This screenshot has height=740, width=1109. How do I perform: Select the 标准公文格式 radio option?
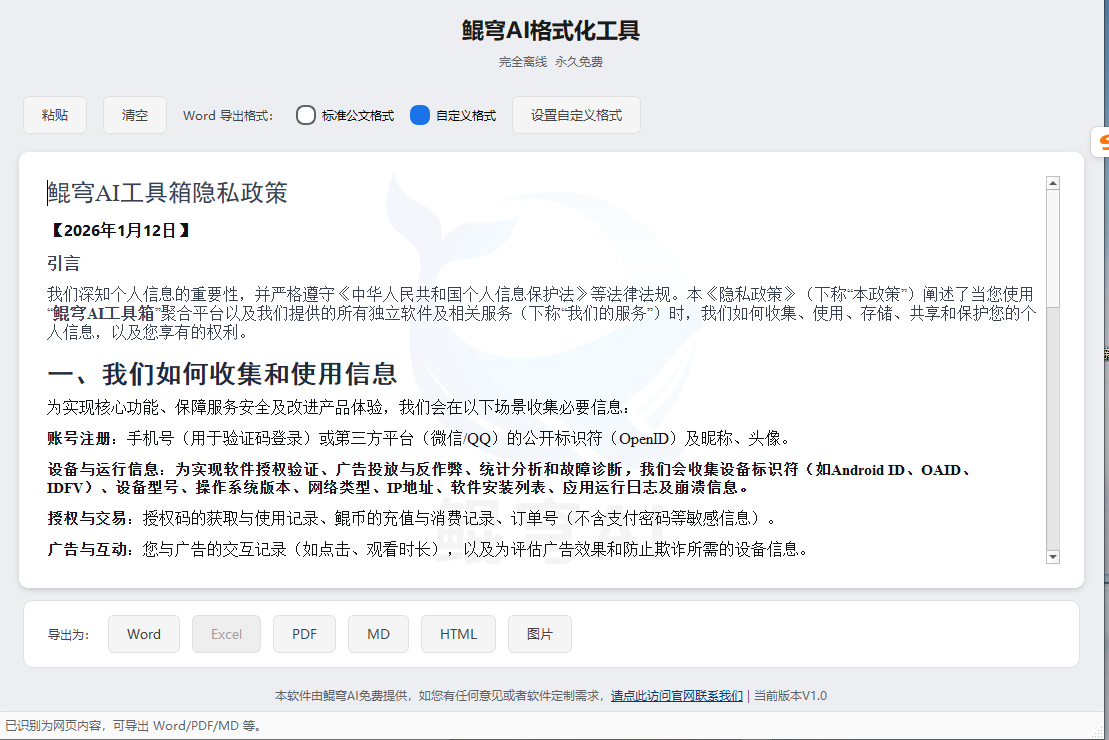tap(305, 114)
